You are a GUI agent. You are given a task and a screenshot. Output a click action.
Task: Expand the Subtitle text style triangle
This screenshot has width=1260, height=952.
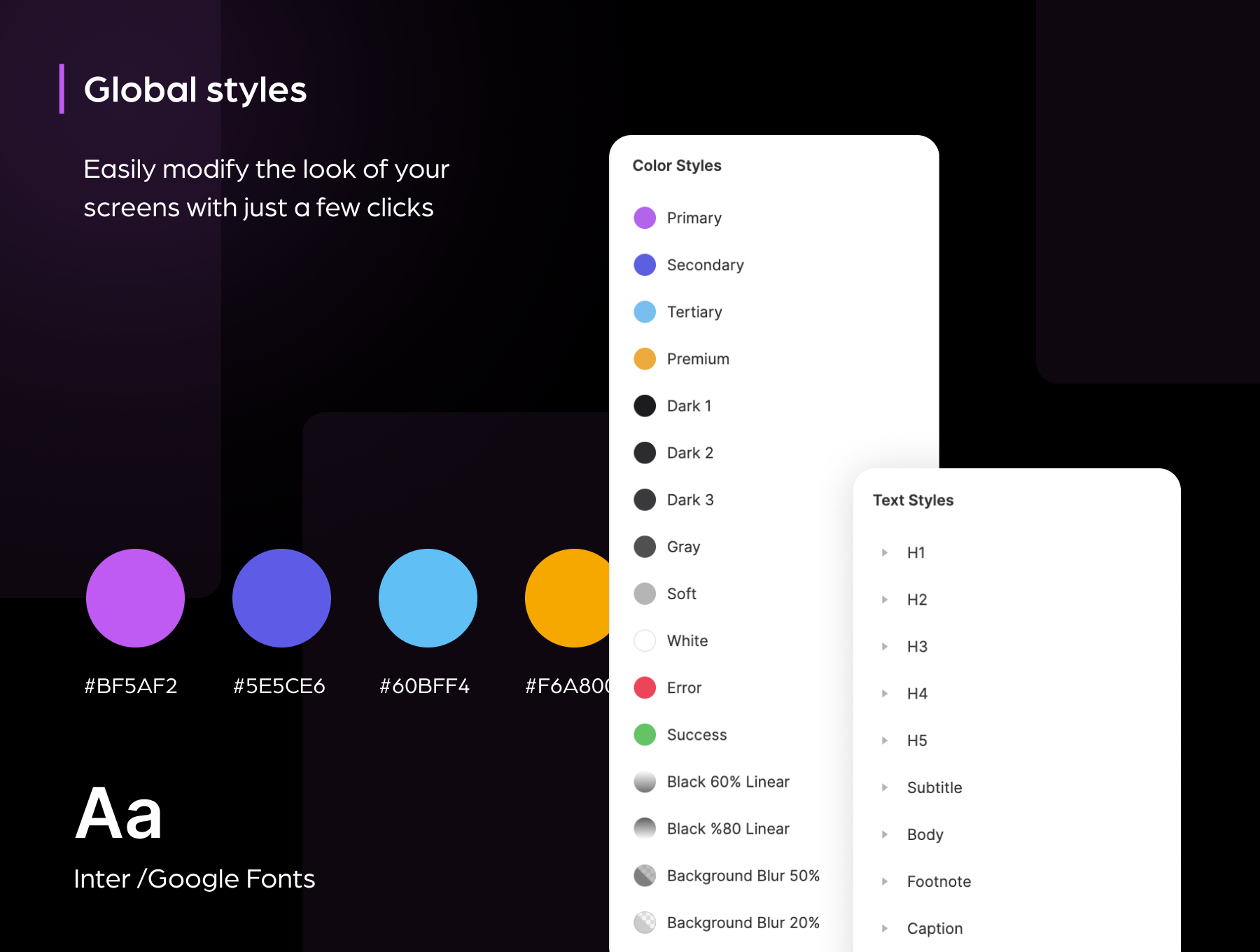pos(885,787)
